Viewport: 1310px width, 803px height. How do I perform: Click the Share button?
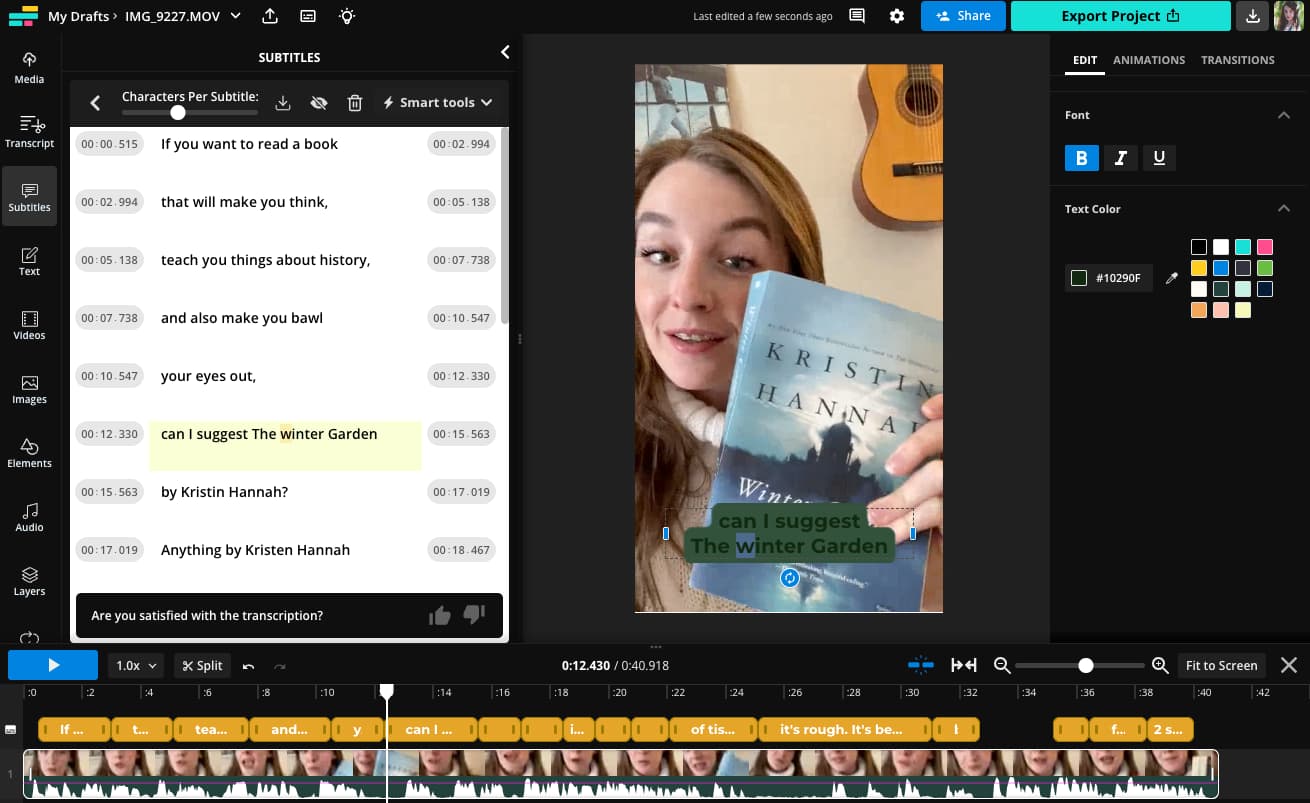(x=963, y=16)
